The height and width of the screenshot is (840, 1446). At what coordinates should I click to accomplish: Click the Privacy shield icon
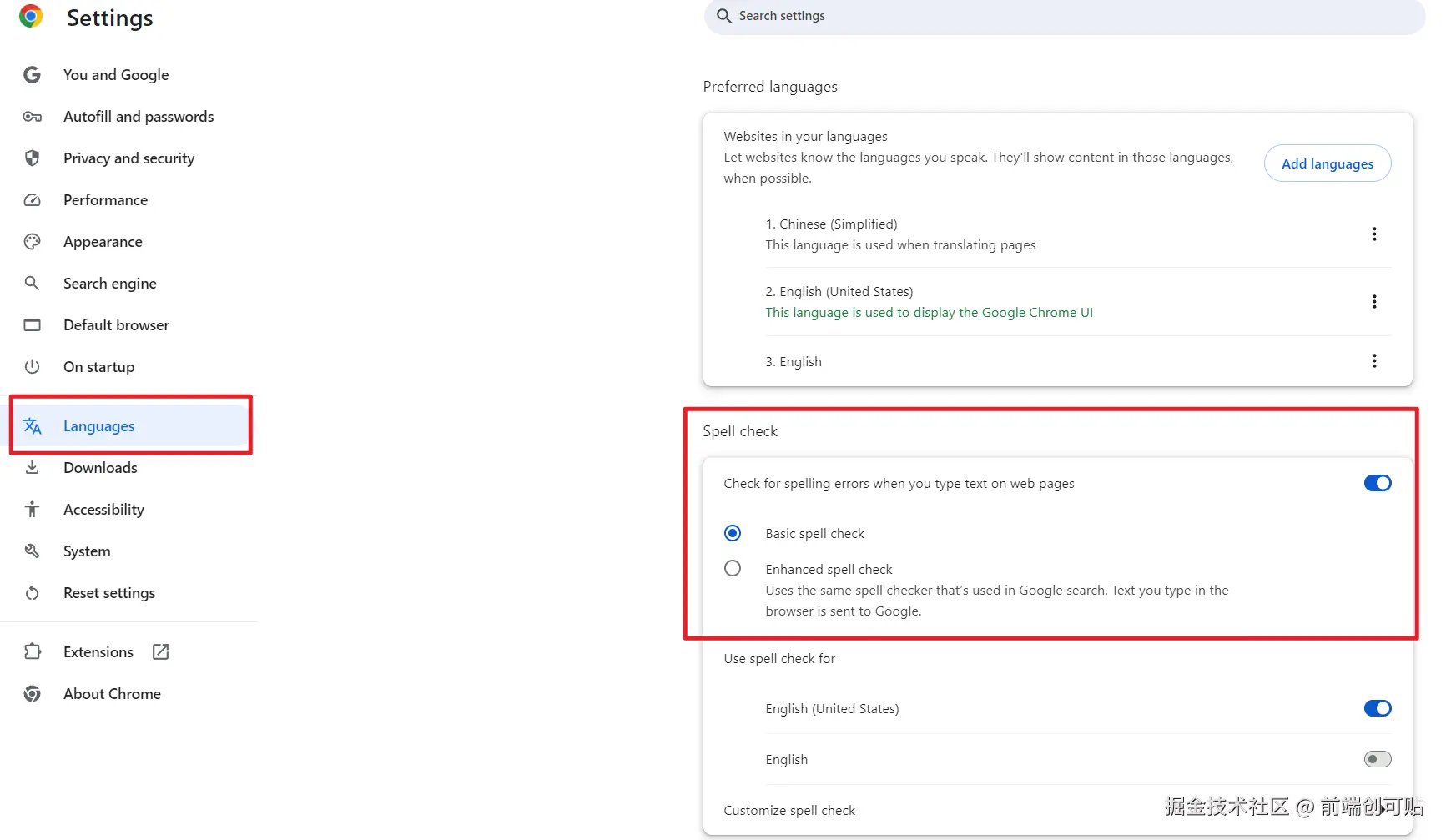tap(32, 158)
